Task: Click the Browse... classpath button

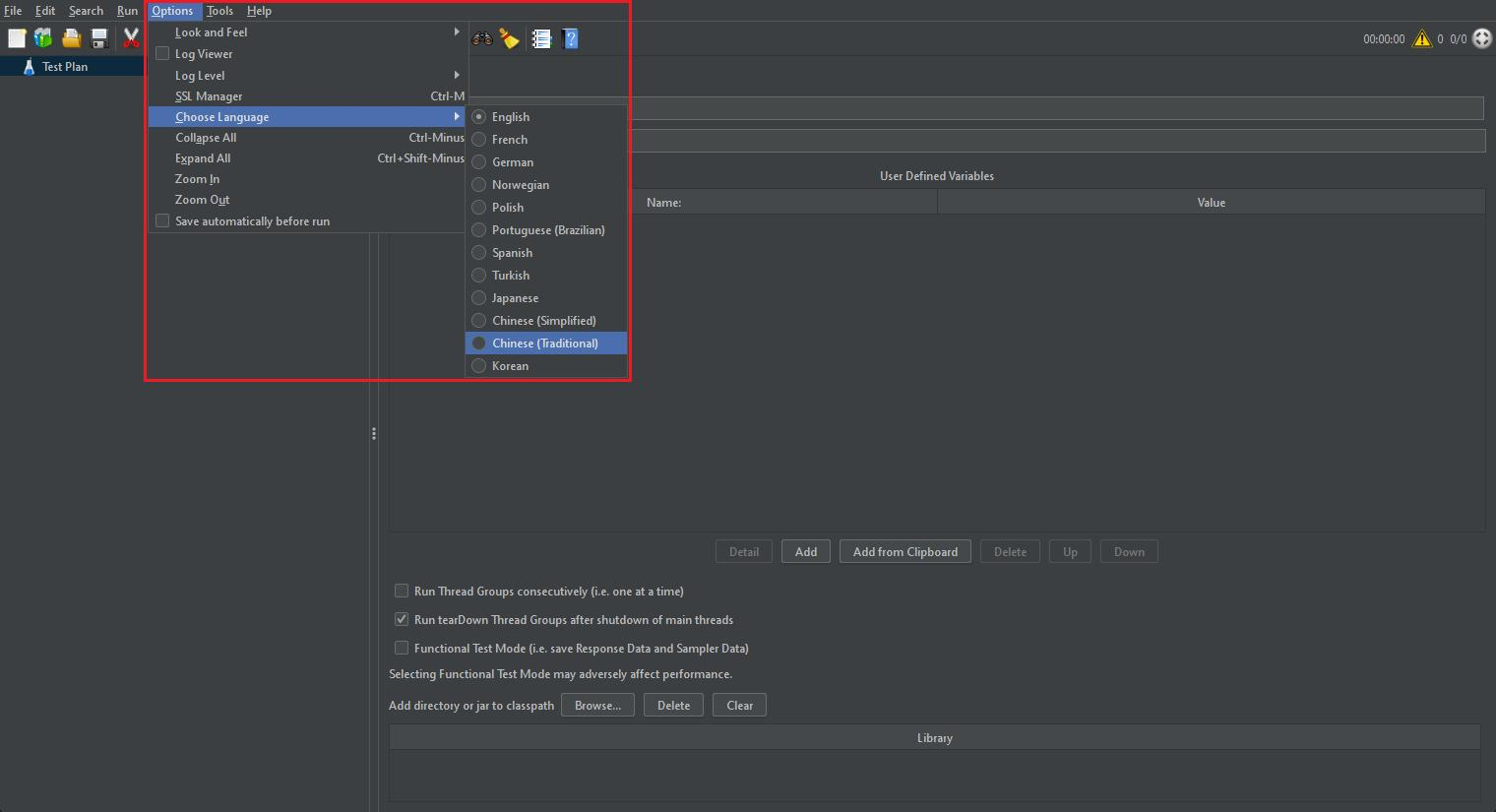Action: coord(597,705)
